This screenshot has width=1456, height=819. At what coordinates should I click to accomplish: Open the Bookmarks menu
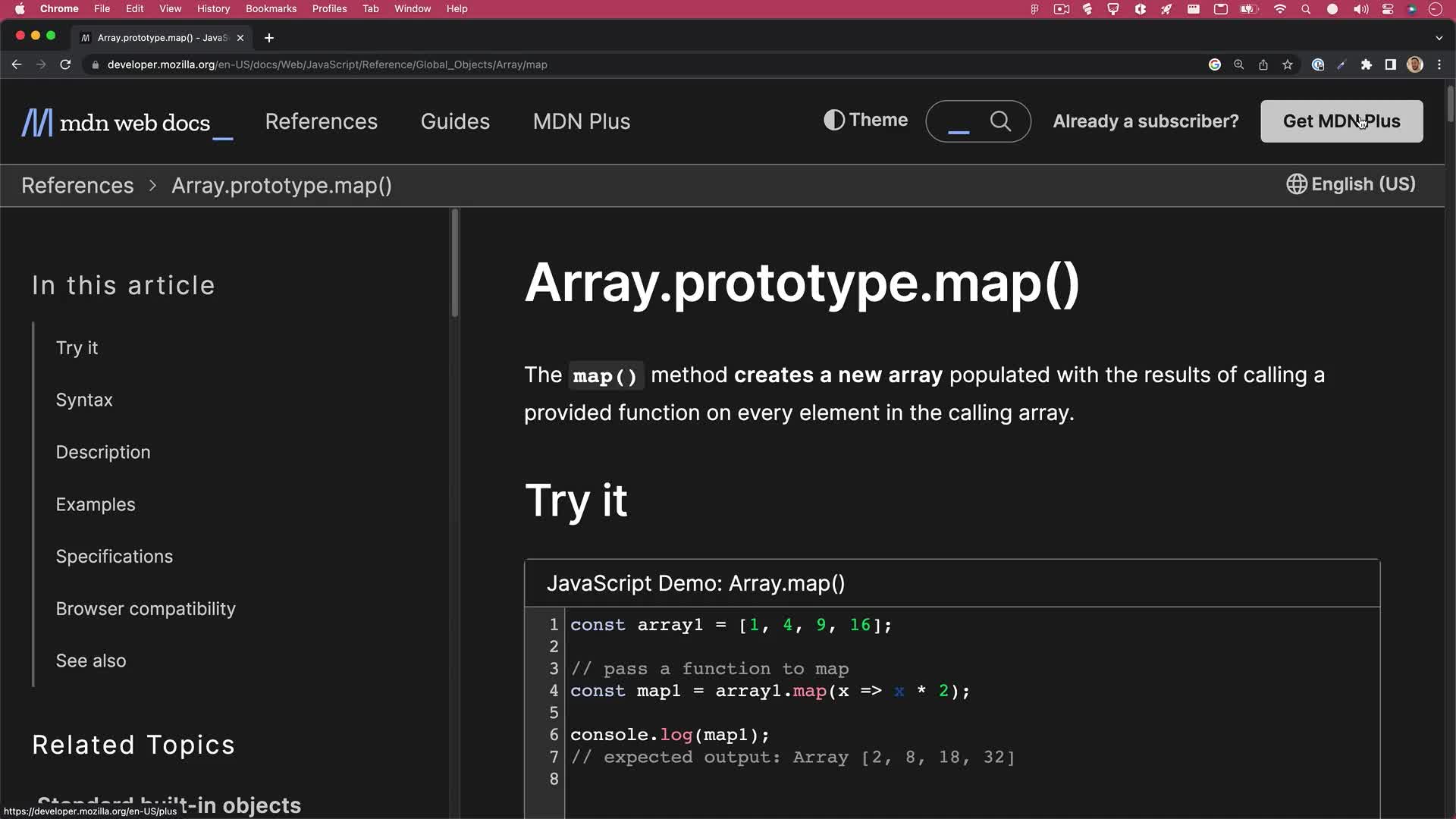tap(271, 8)
